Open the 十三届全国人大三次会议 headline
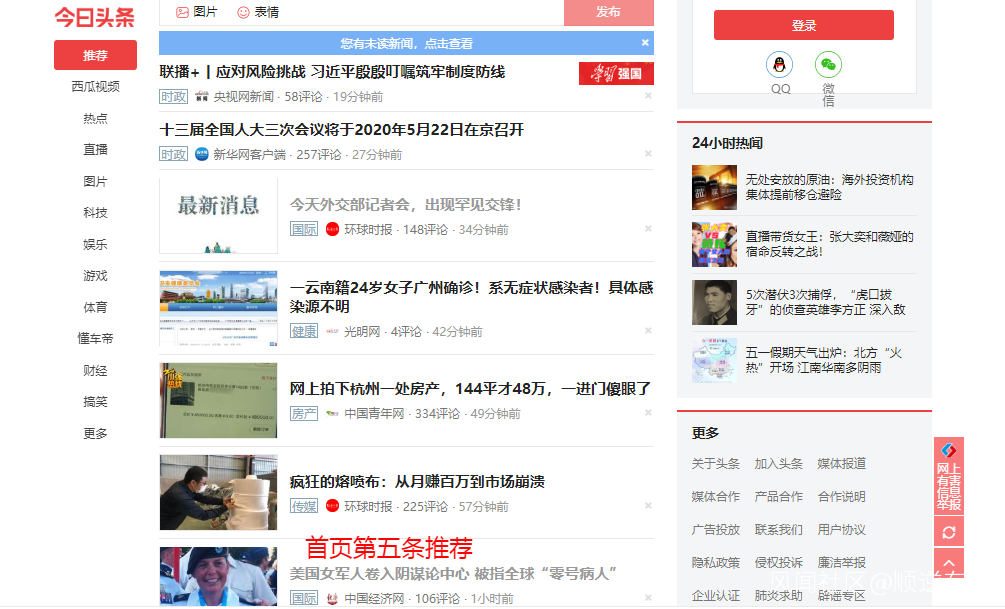The image size is (1005, 609). point(342,130)
